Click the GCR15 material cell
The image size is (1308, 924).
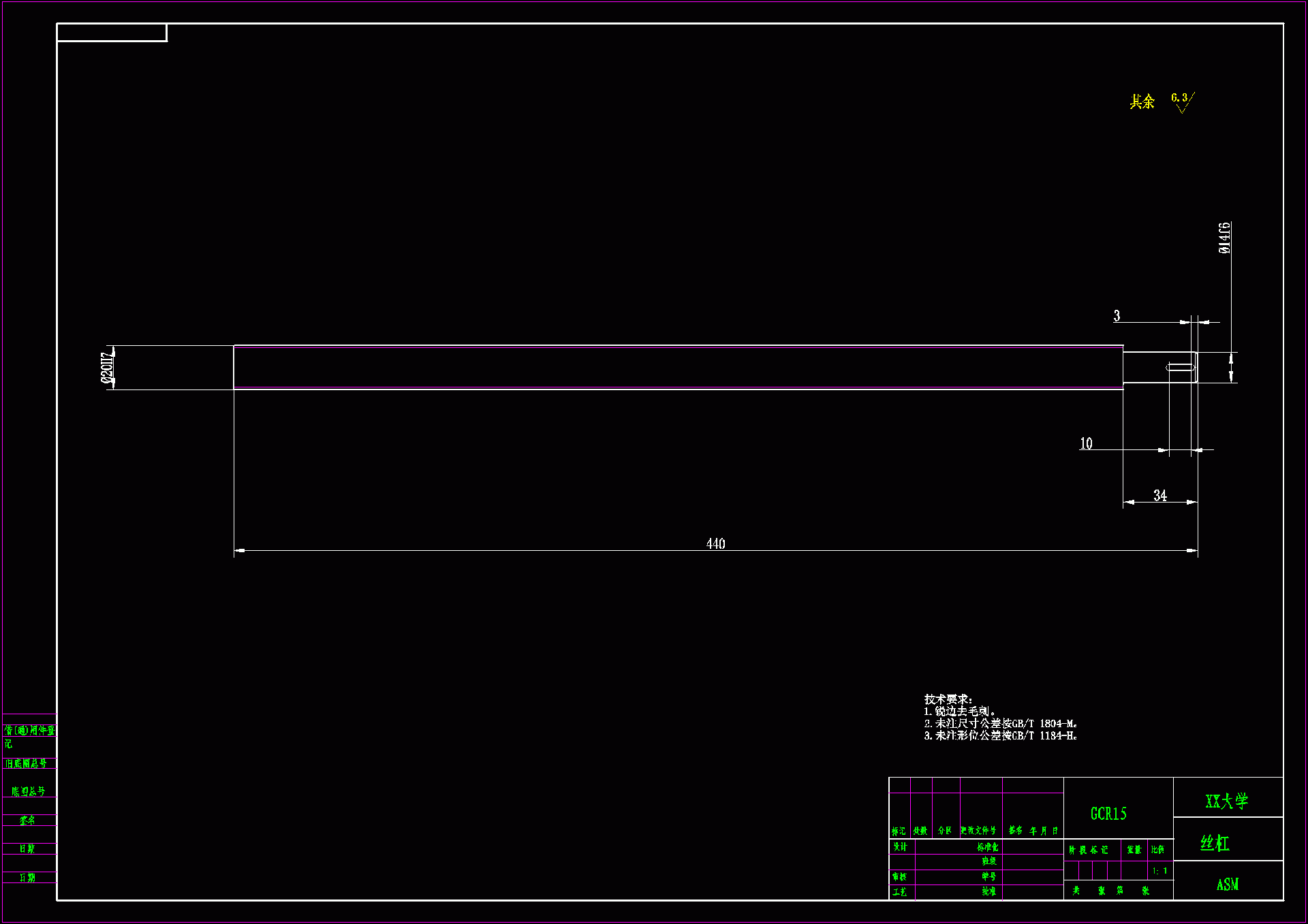coord(1108,814)
